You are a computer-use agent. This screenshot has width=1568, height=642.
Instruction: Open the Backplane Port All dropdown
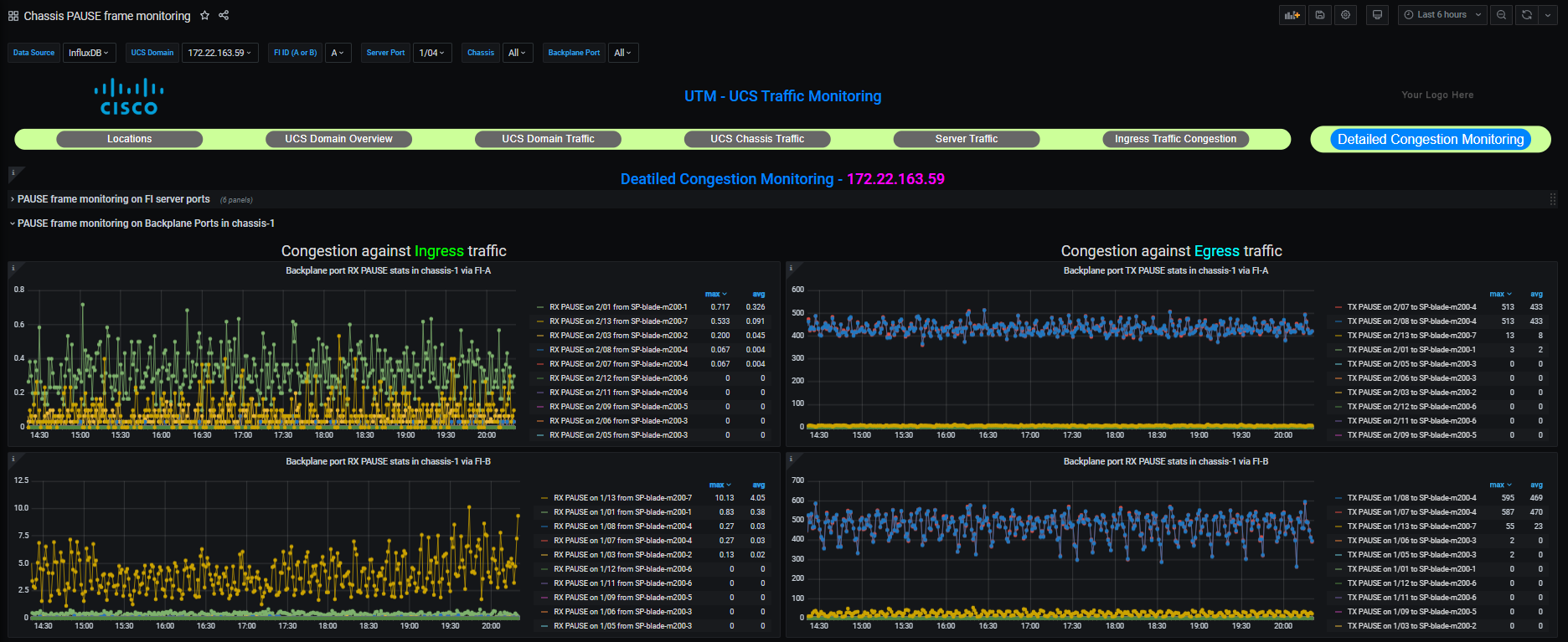coord(622,53)
